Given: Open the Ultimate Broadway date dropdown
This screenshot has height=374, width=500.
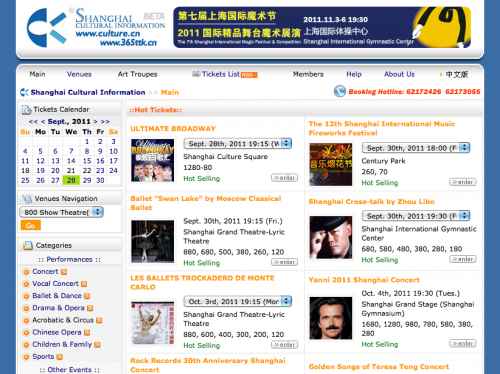Looking at the screenshot, I should pos(238,144).
